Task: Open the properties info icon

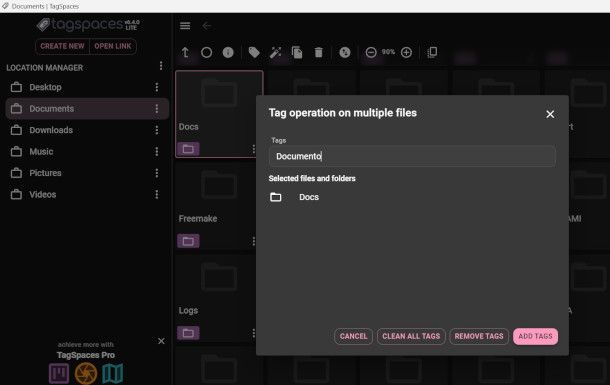Action: [228, 52]
